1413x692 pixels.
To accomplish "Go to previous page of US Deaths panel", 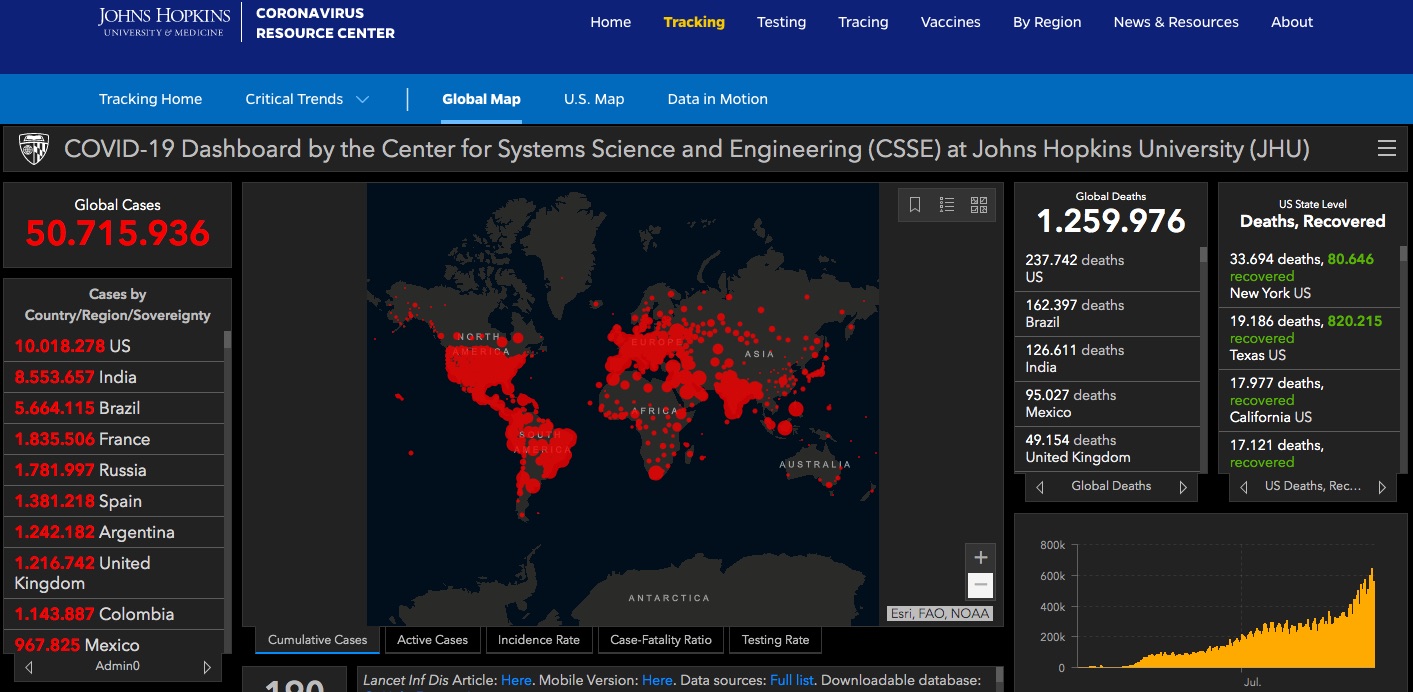I will 1244,487.
